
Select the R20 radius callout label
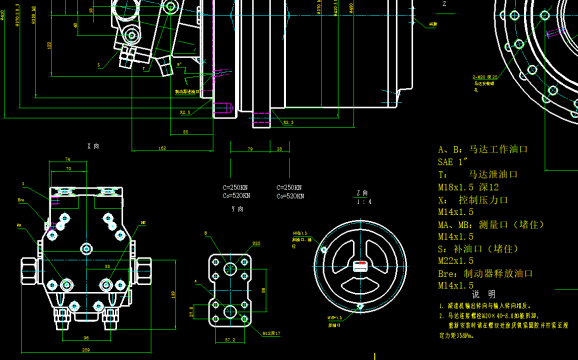point(257,244)
